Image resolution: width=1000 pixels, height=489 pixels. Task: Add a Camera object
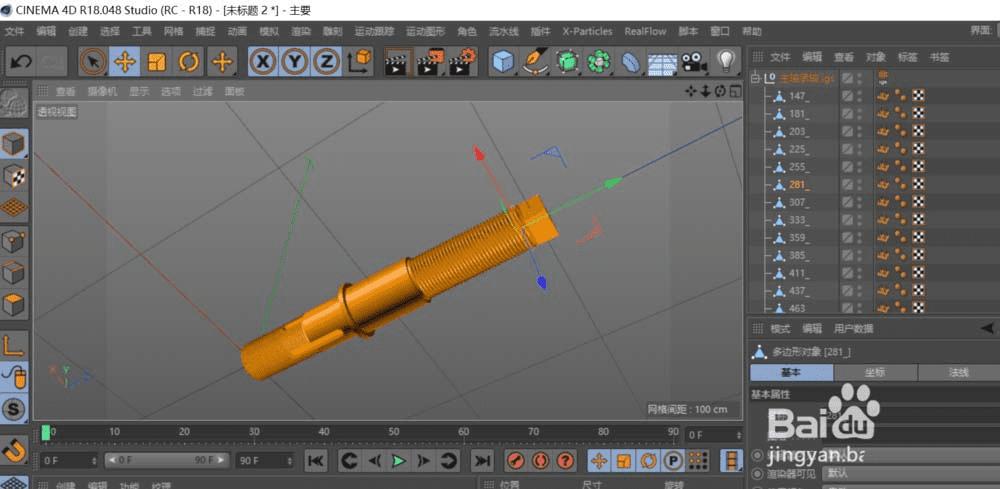(694, 62)
